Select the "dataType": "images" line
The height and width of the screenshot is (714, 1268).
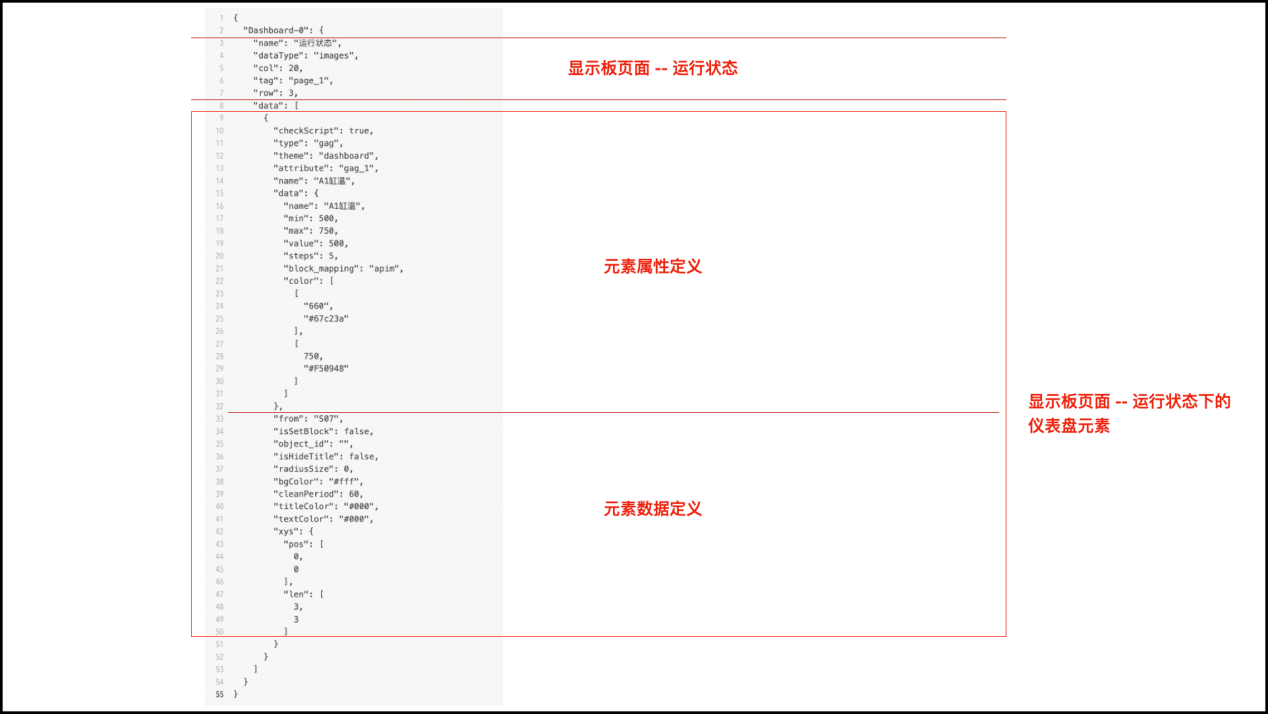(305, 56)
